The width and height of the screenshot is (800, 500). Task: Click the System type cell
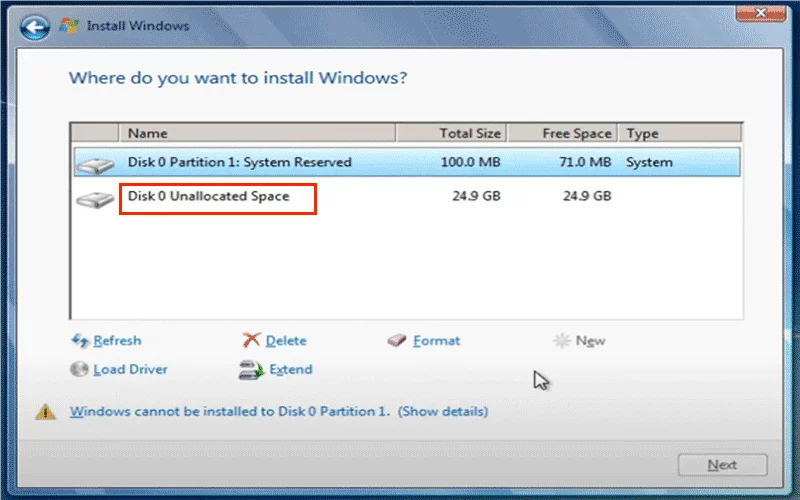(x=649, y=162)
